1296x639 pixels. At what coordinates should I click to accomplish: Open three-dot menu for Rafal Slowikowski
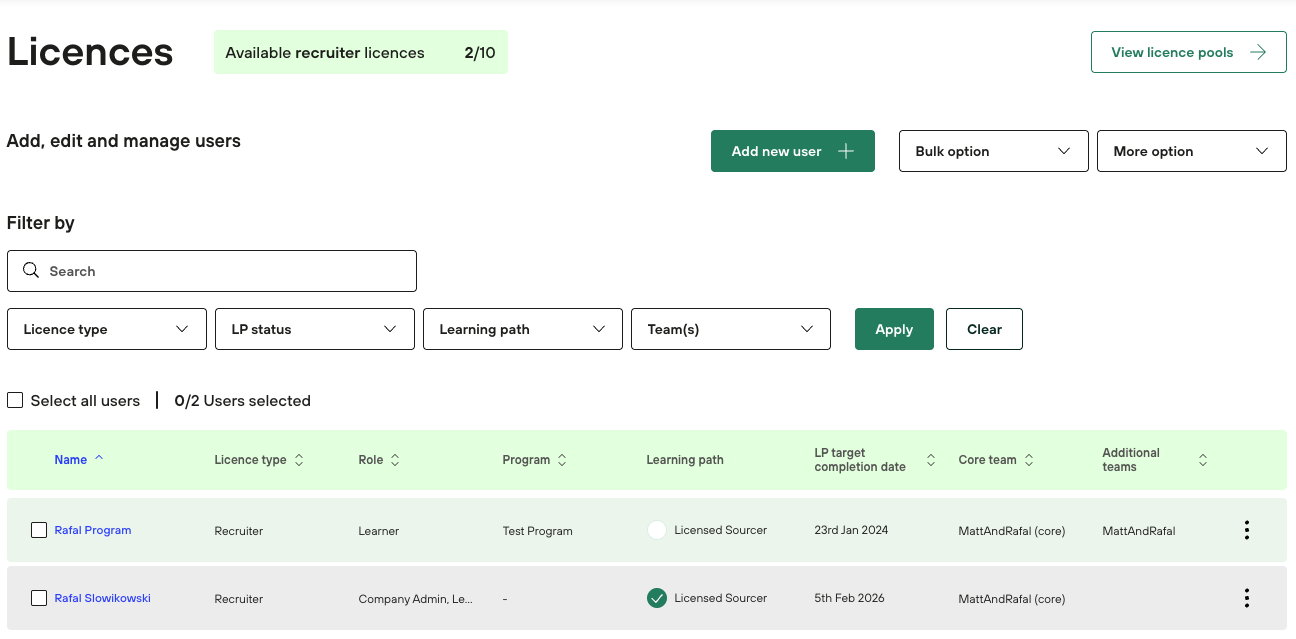[1246, 598]
